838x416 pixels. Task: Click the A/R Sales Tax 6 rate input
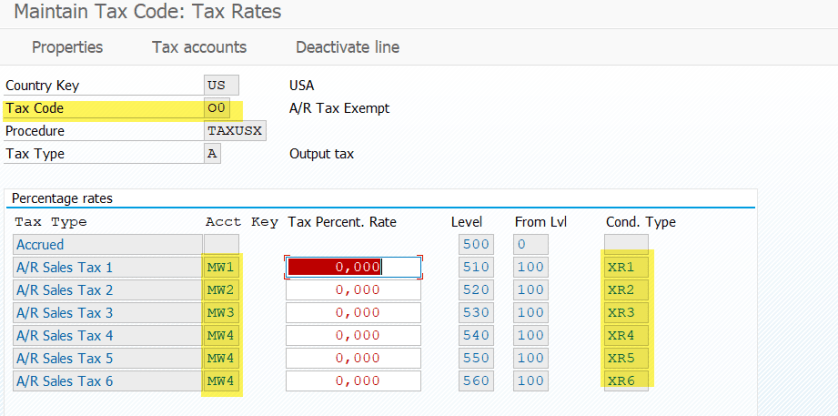[x=354, y=381]
